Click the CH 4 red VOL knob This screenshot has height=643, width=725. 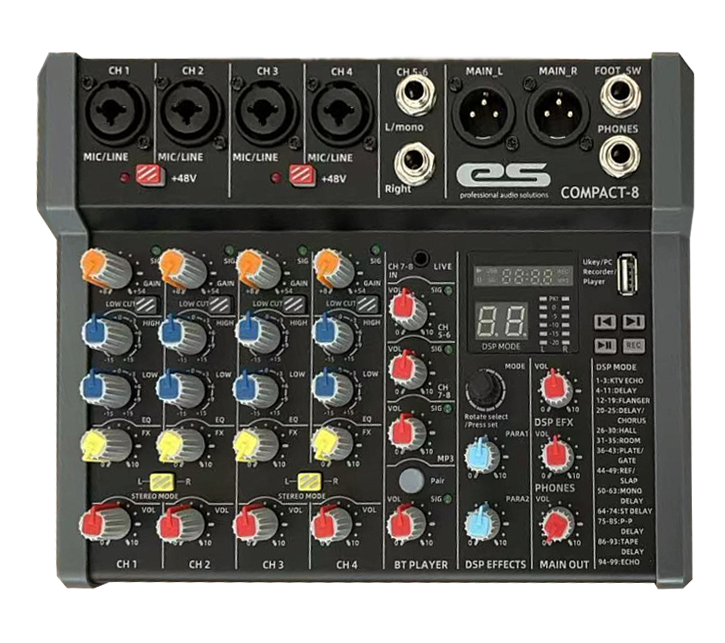tap(332, 524)
